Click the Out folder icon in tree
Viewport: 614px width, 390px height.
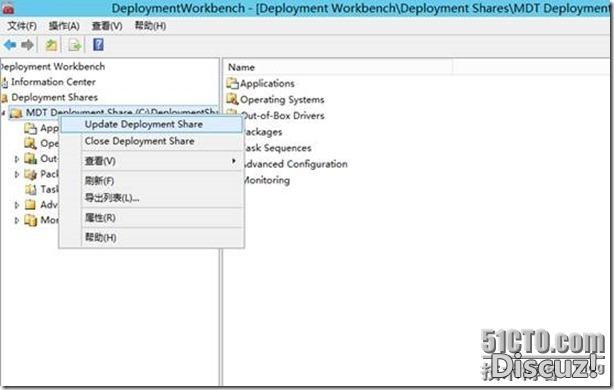(x=31, y=159)
